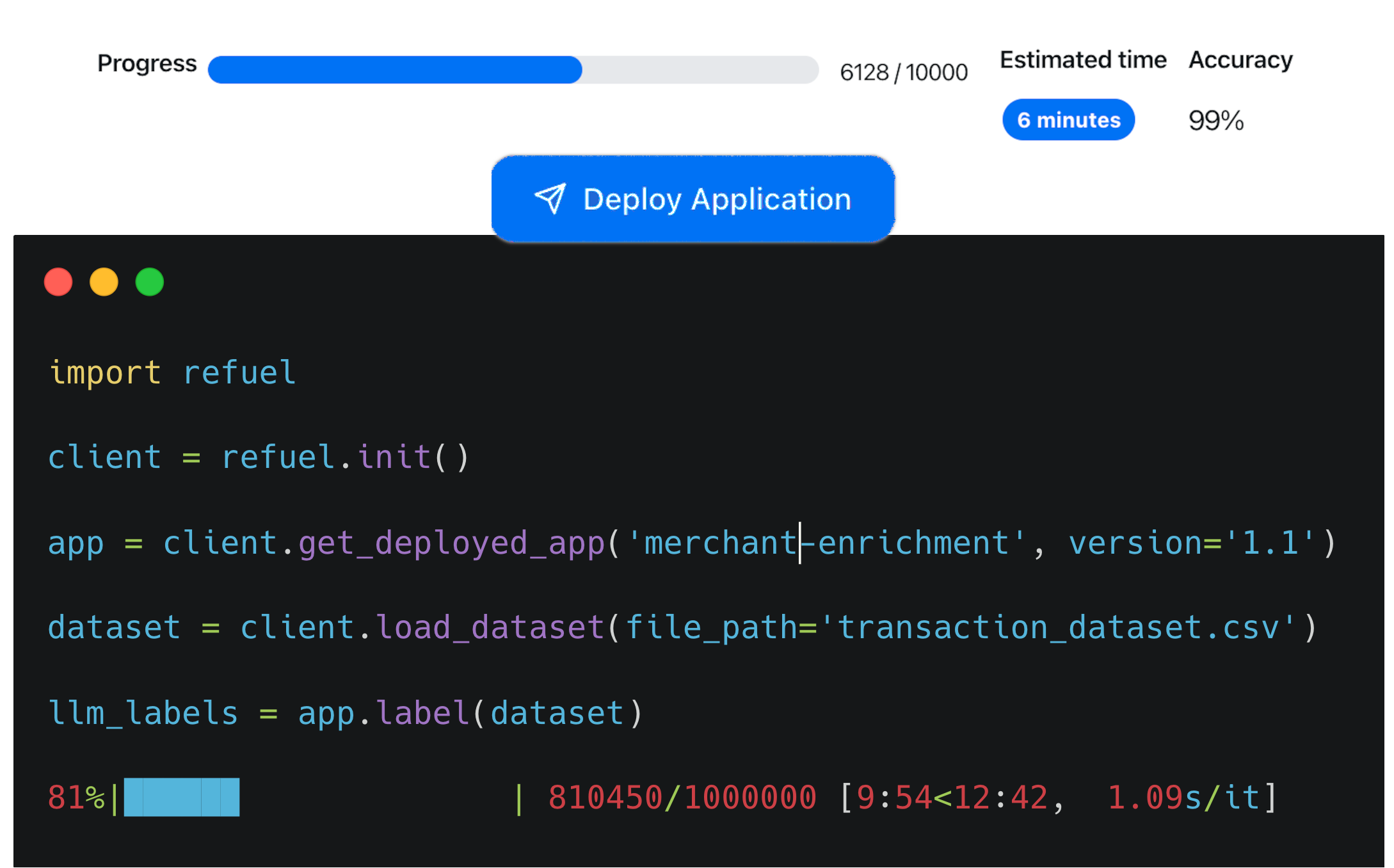Viewport: 1394px width, 868px height.
Task: Click the 99% accuracy value
Action: [1215, 120]
